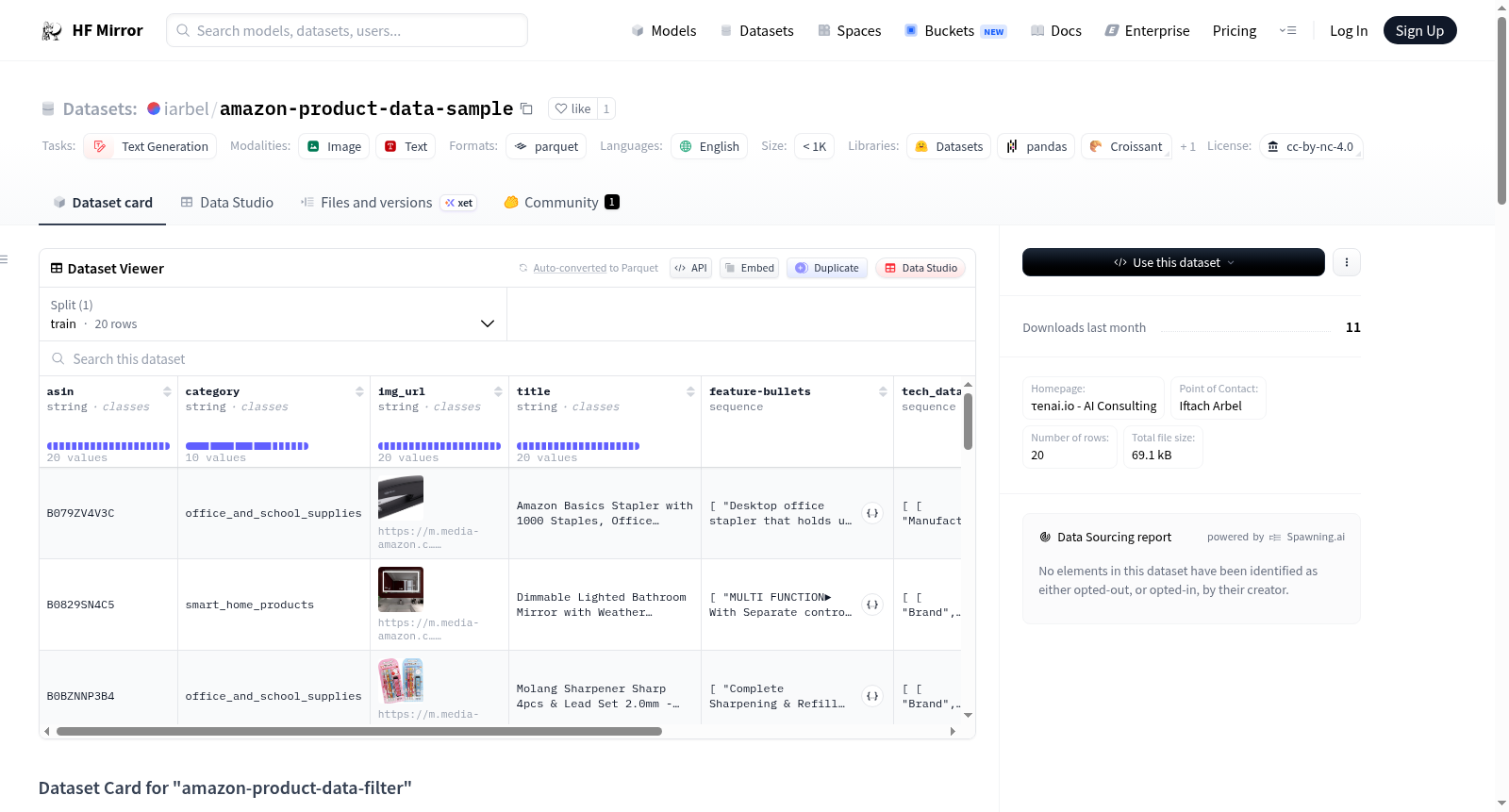This screenshot has width=1509, height=812.
Task: Expand JSON view for the Desktop office stapler cell
Action: click(x=872, y=513)
